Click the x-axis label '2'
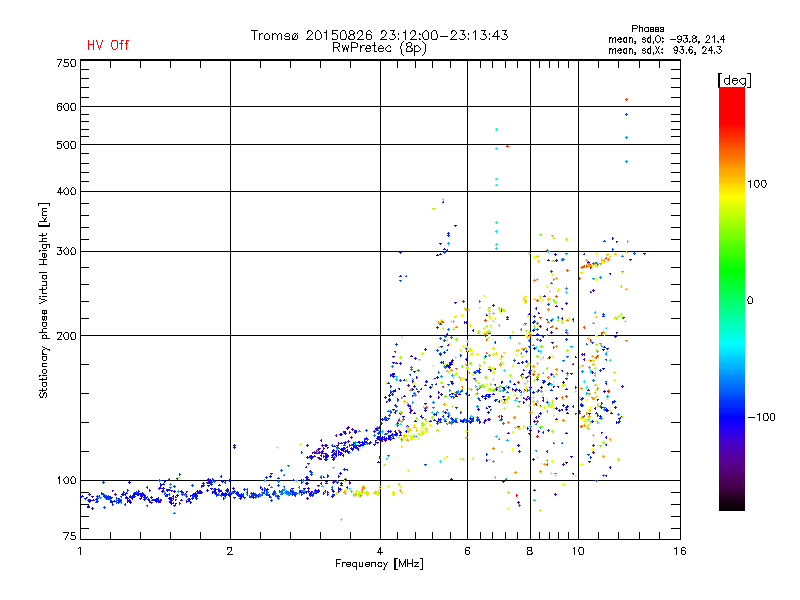 pos(230,551)
